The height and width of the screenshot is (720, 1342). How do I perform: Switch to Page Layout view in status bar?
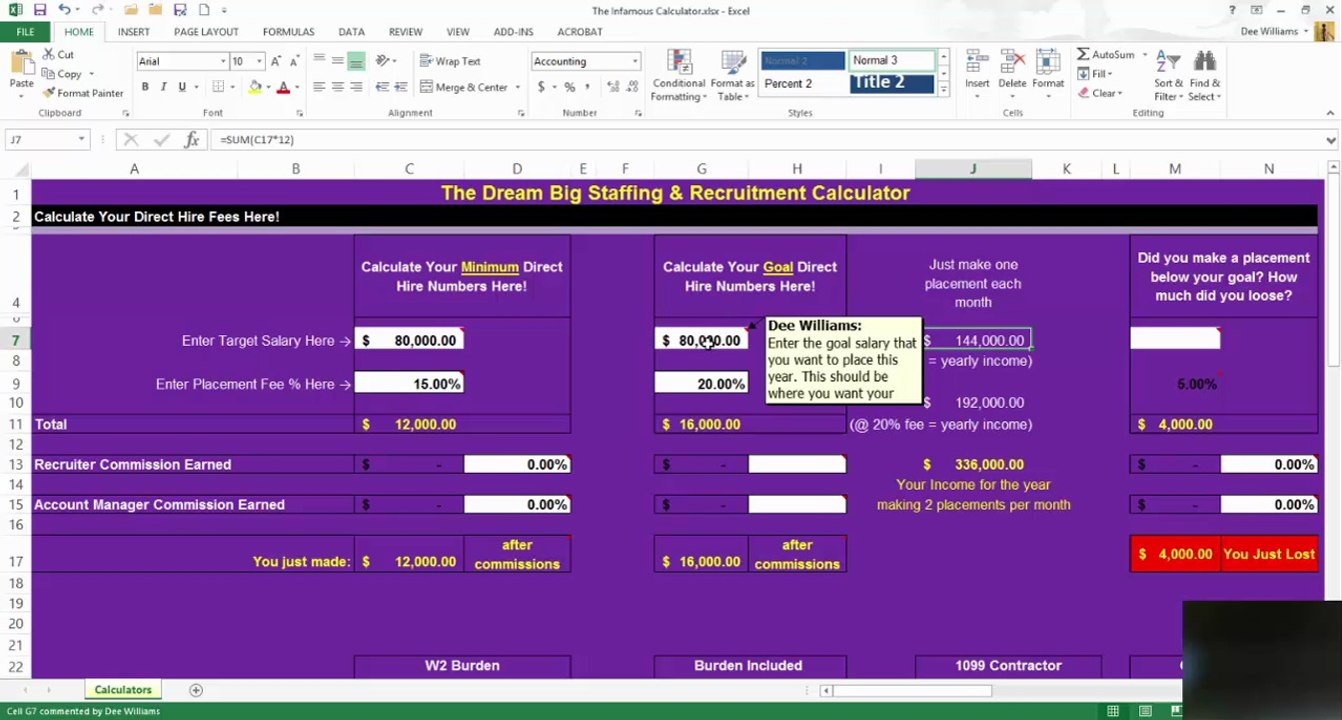[1145, 711]
